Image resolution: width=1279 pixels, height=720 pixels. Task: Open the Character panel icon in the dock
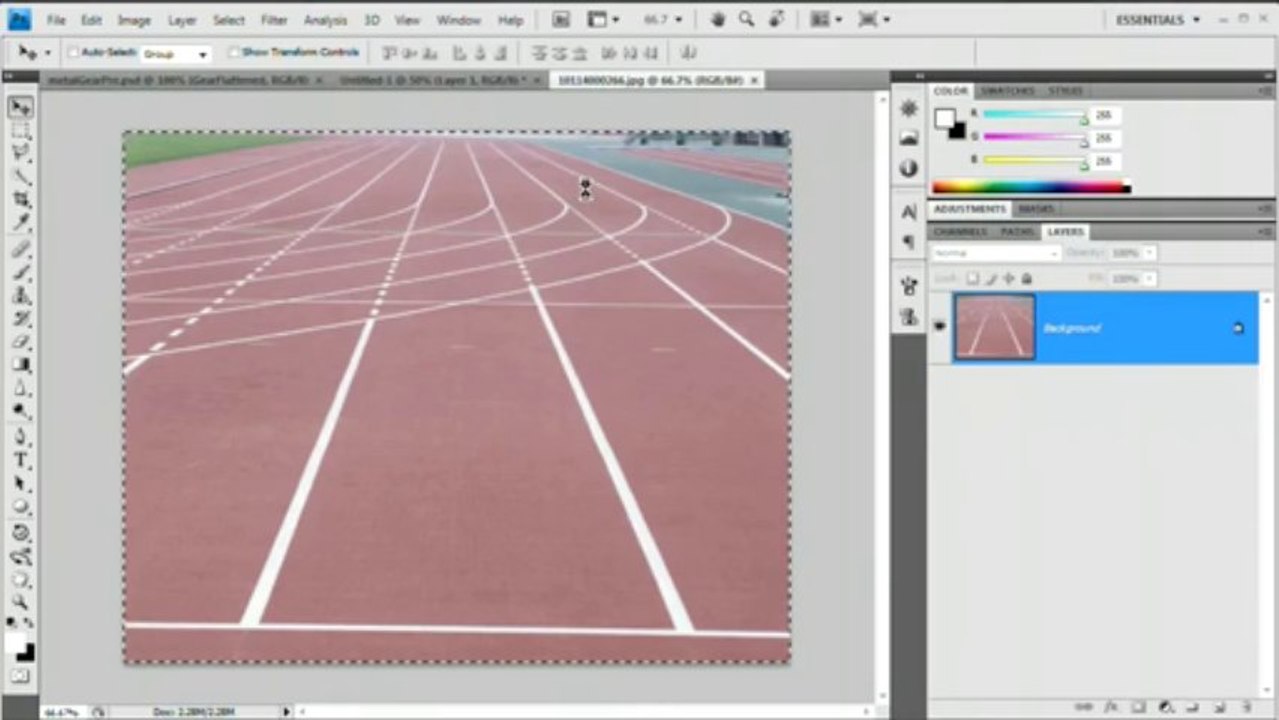click(909, 213)
